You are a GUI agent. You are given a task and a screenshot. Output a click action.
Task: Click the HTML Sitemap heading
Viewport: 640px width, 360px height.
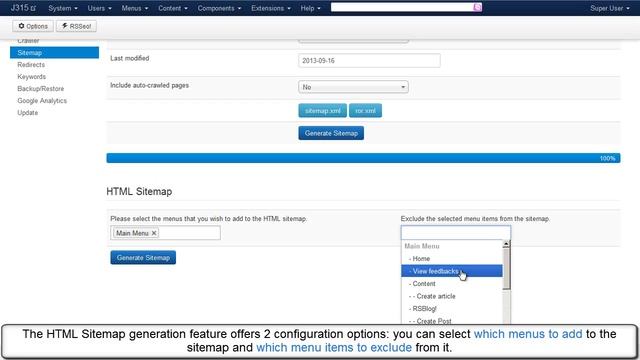139,191
